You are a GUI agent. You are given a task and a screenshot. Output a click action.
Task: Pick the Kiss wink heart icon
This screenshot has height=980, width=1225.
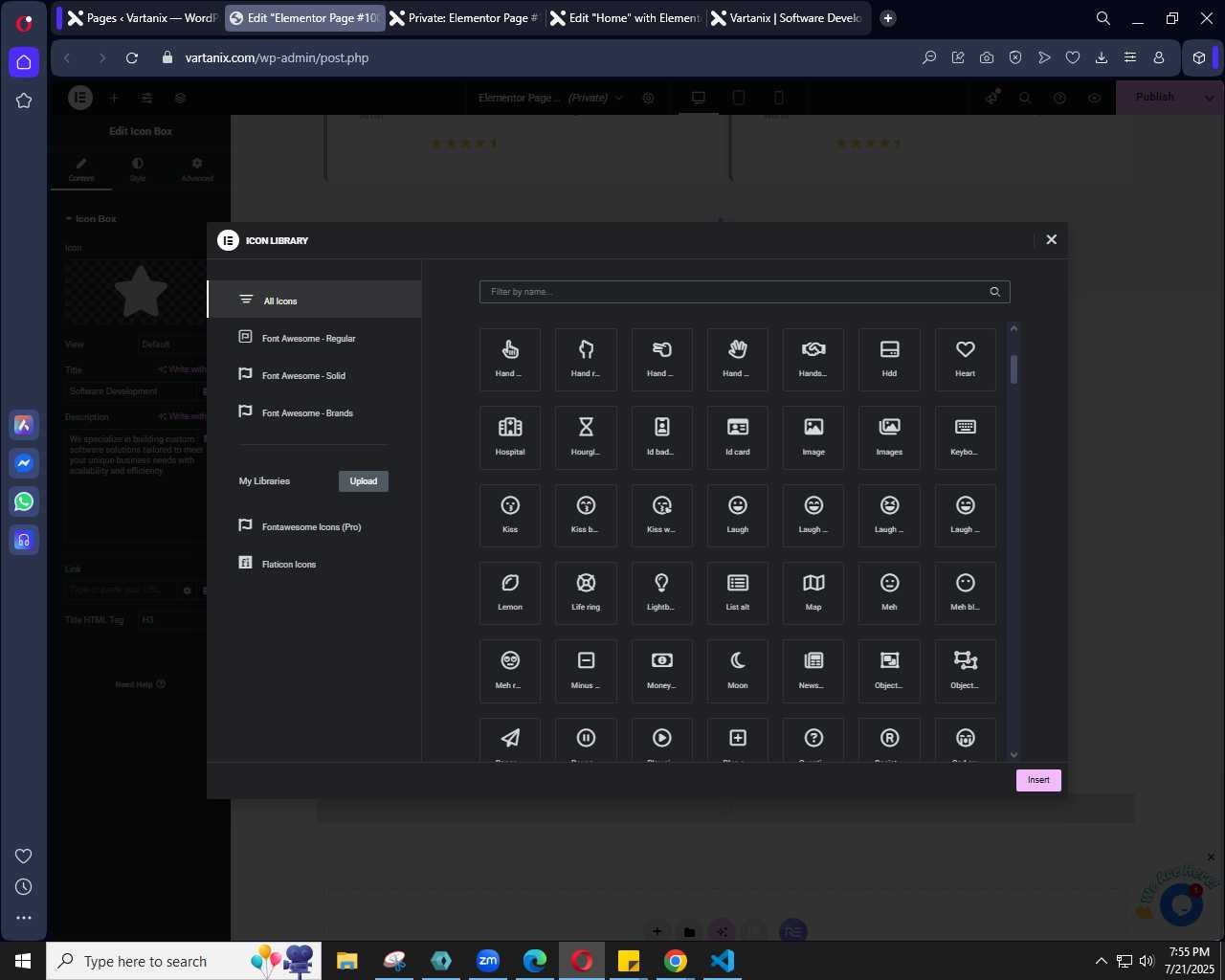[x=661, y=515]
